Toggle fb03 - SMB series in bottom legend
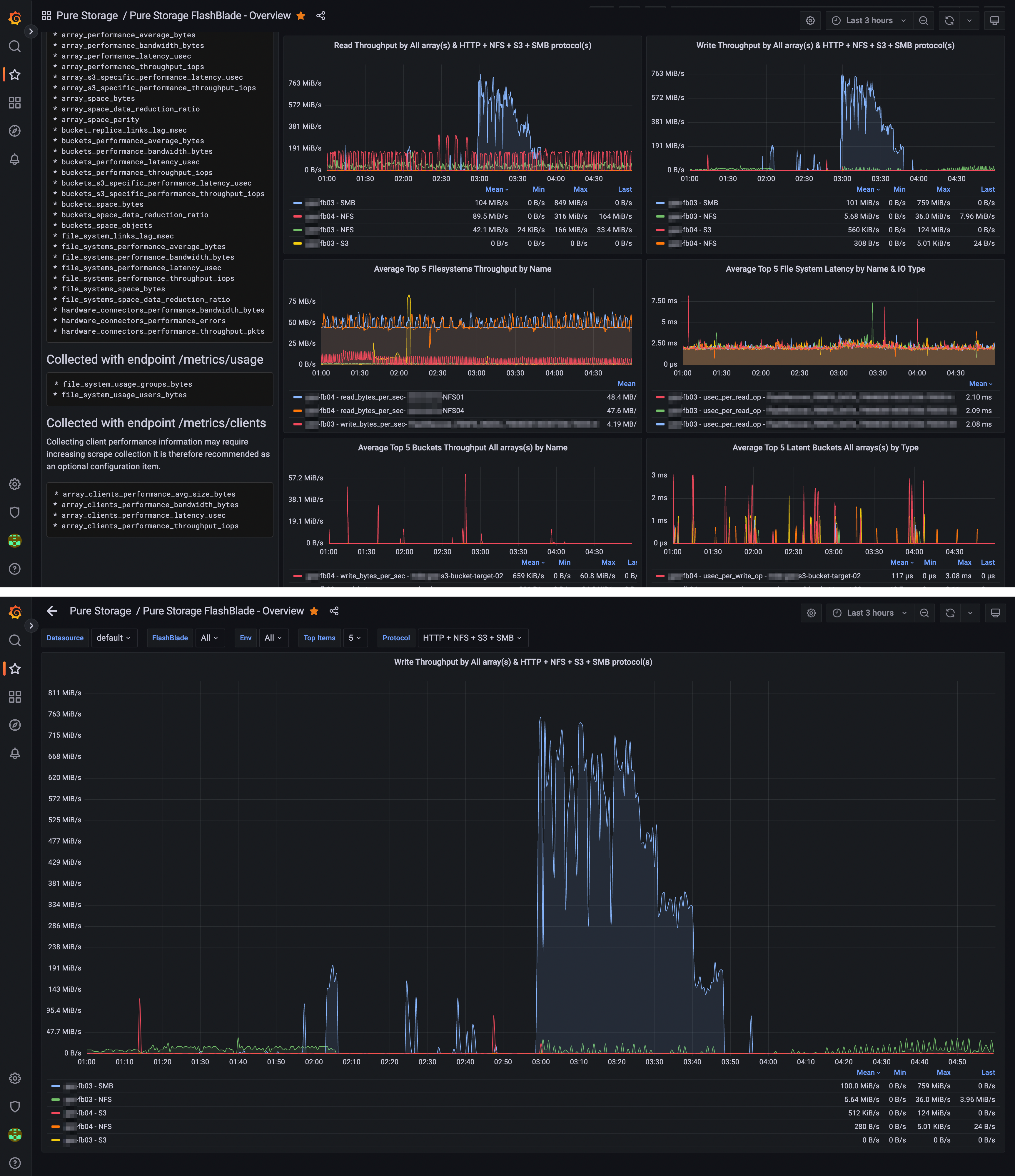 coord(95,1086)
